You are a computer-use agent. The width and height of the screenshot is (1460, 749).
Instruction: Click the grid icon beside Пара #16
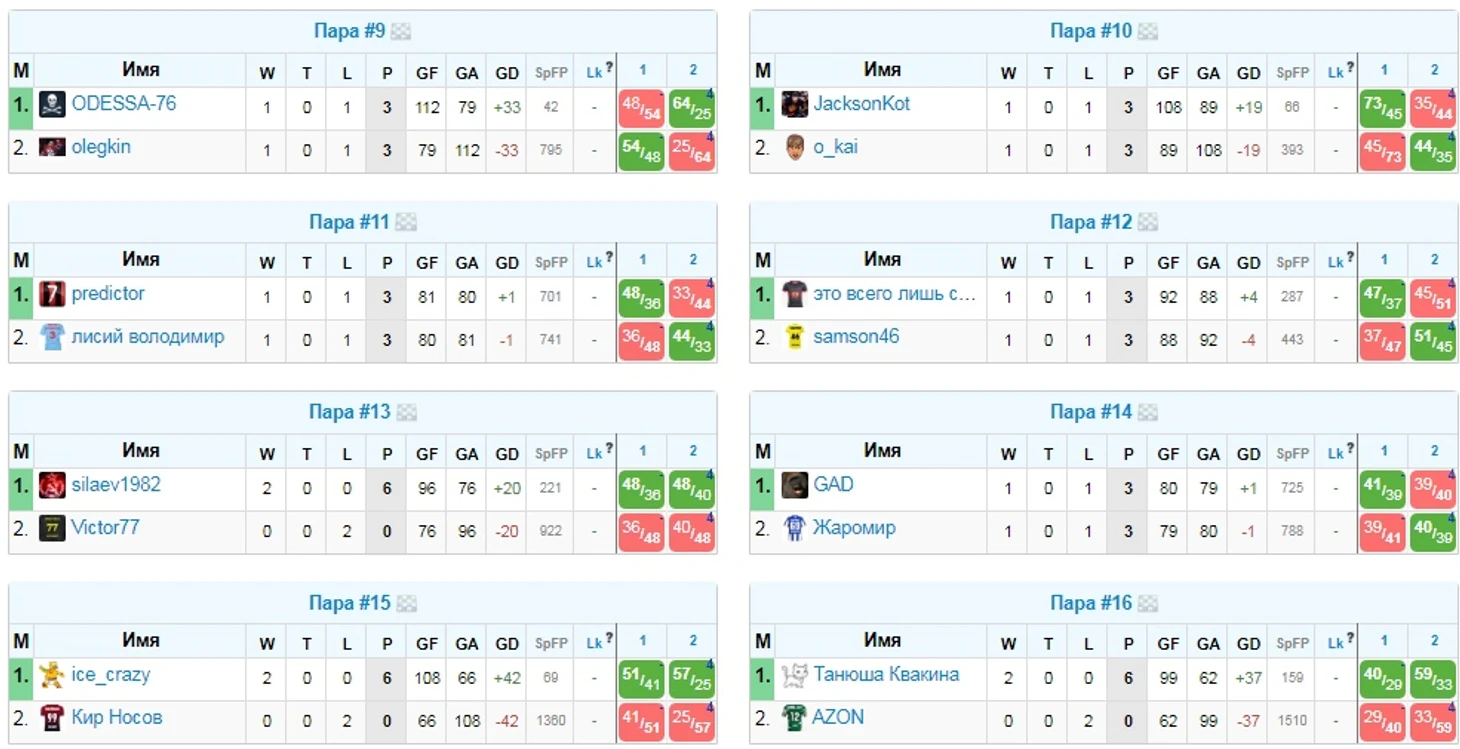tap(1147, 604)
